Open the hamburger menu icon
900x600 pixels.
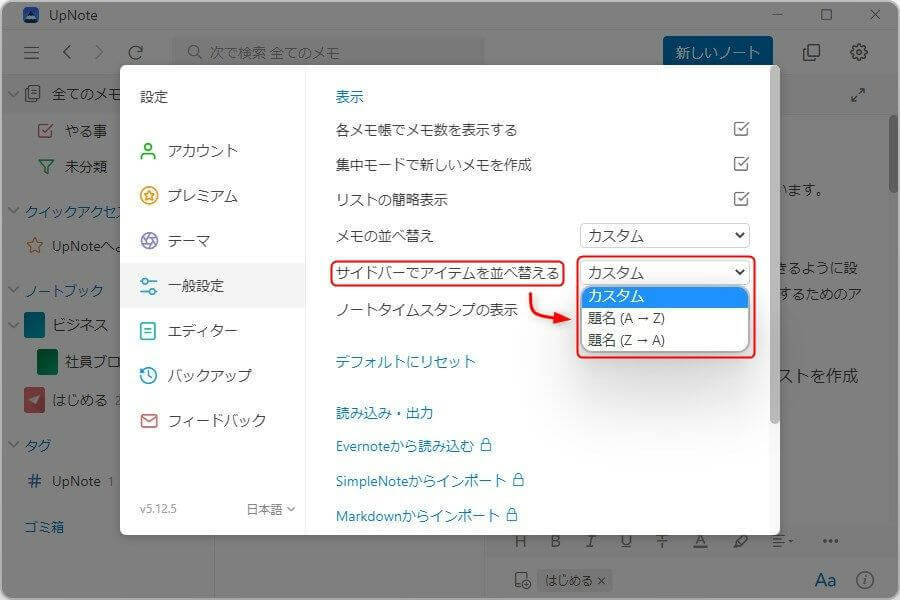coord(32,53)
